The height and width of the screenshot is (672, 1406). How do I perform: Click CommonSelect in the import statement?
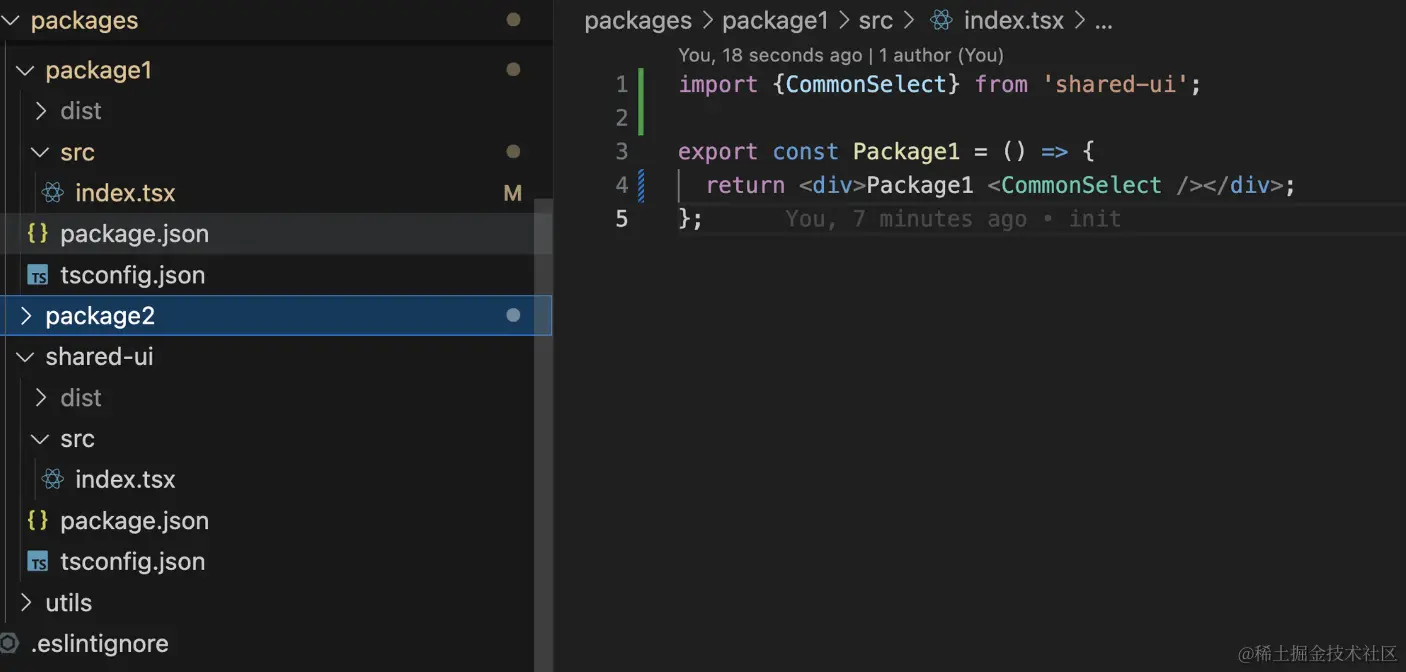(866, 84)
